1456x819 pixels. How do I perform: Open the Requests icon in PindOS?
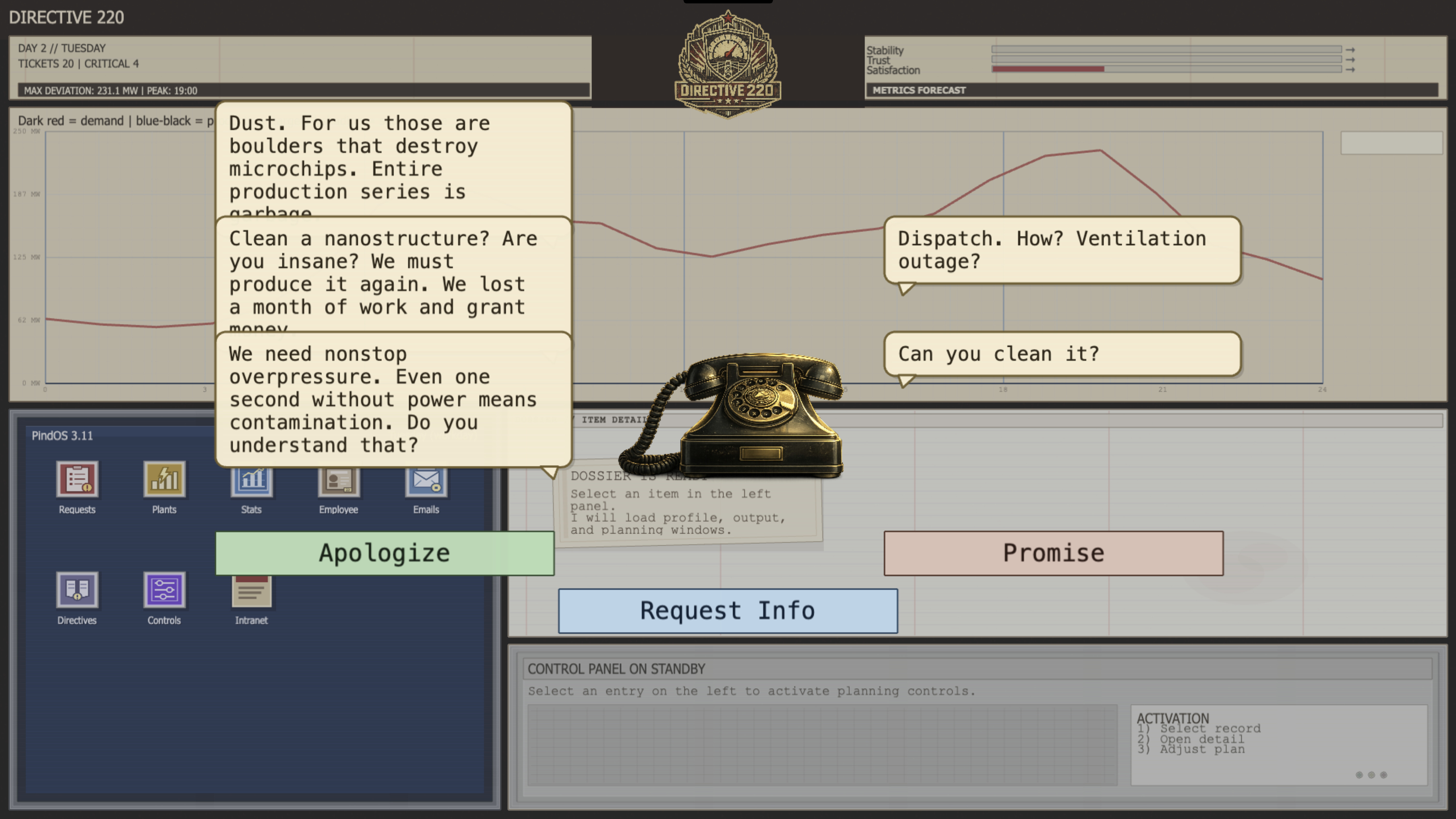coord(77,479)
